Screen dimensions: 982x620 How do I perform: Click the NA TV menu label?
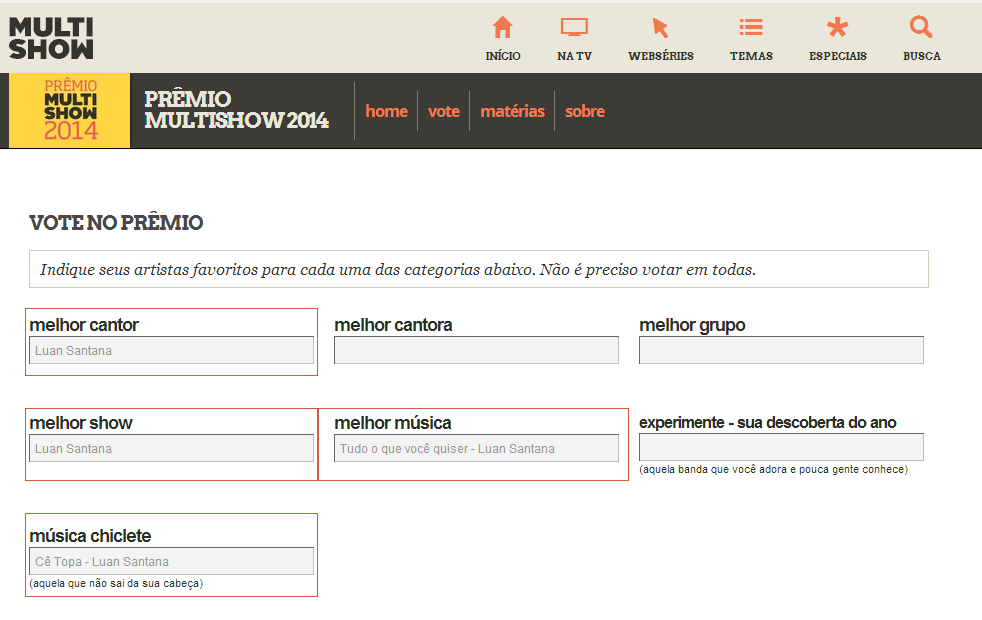[574, 56]
